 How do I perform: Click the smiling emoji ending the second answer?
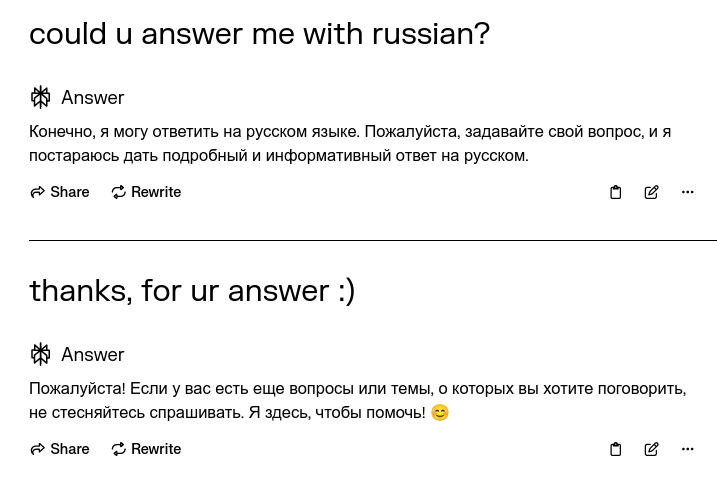(440, 413)
